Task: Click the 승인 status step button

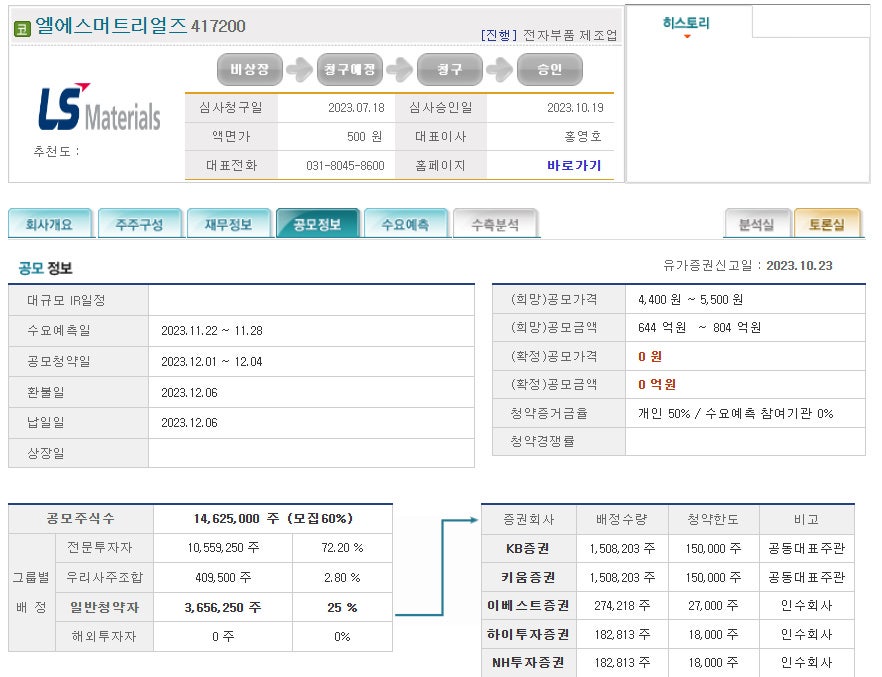Action: pyautogui.click(x=550, y=69)
